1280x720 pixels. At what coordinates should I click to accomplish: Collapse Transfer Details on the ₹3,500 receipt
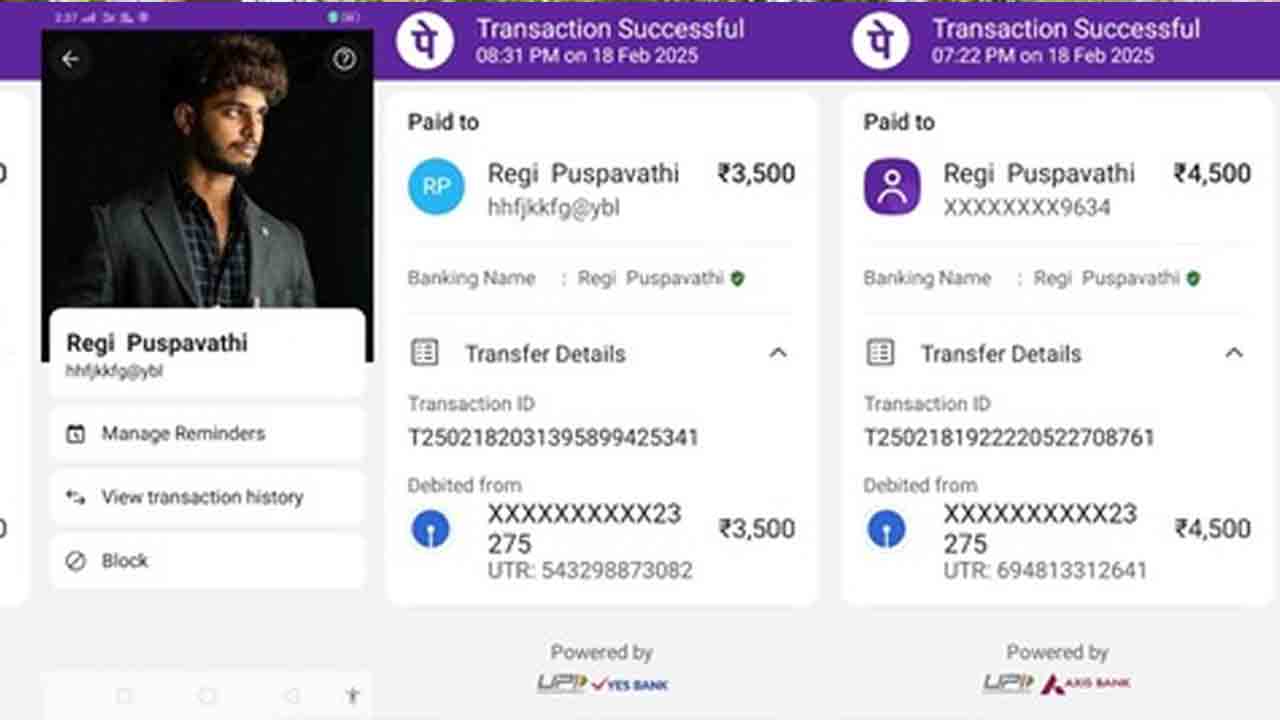[x=778, y=353]
